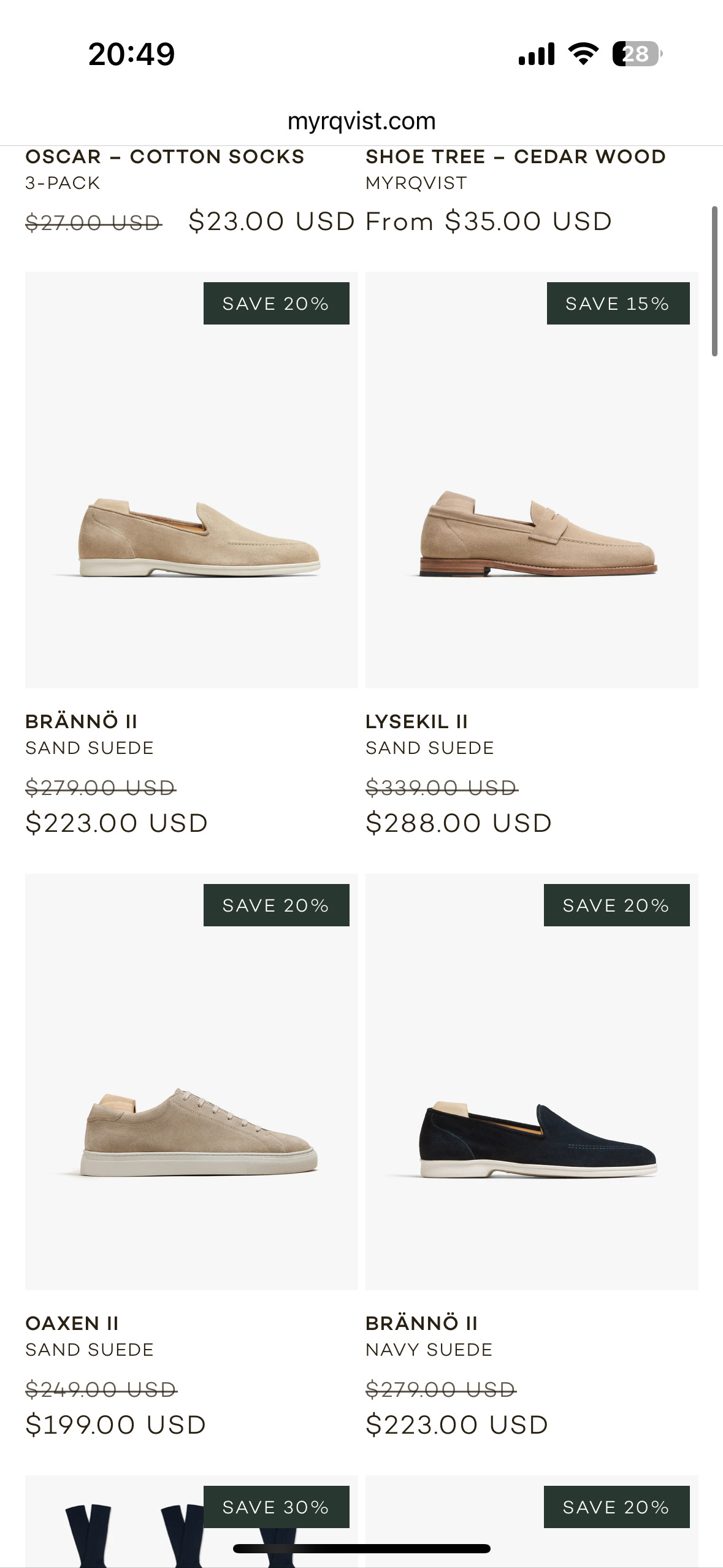723x1568 pixels.
Task: Tap the battery indicator in status bar
Action: pos(637,54)
